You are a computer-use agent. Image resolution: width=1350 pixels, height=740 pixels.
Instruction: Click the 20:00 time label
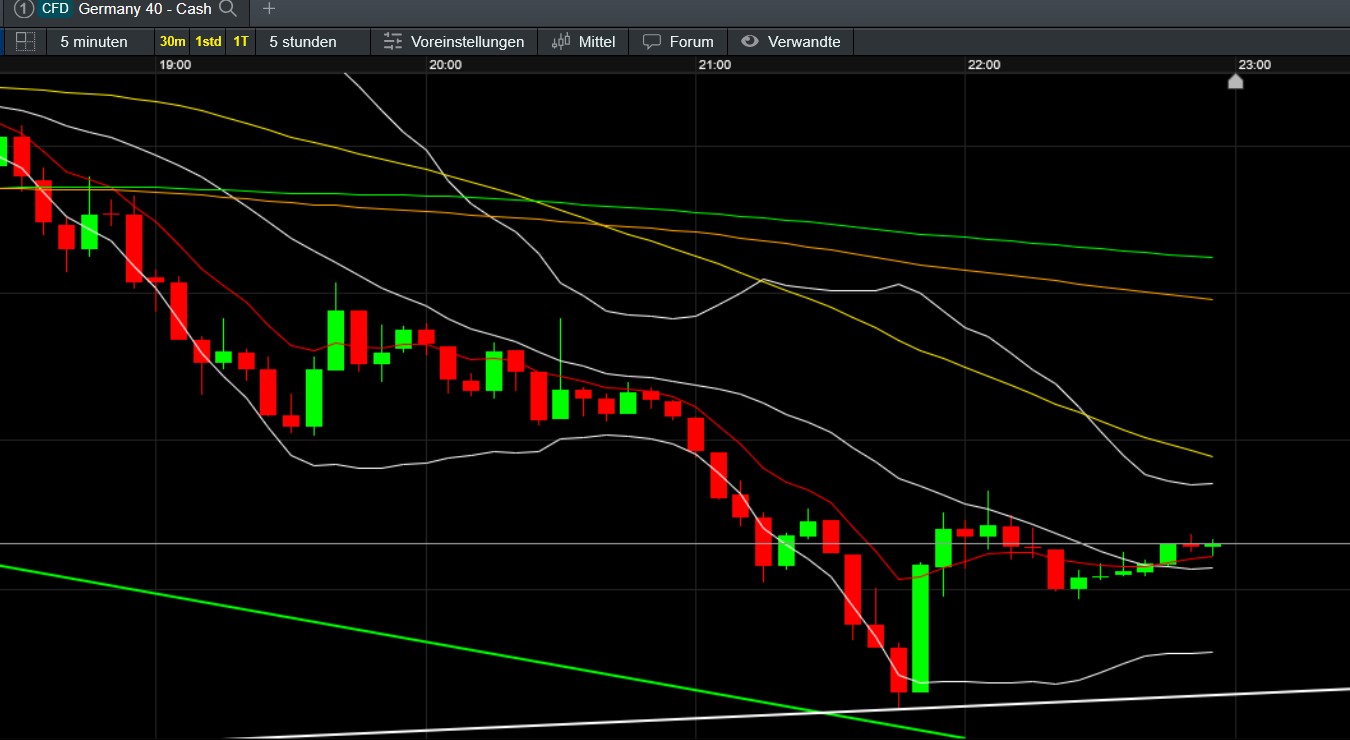coord(445,65)
